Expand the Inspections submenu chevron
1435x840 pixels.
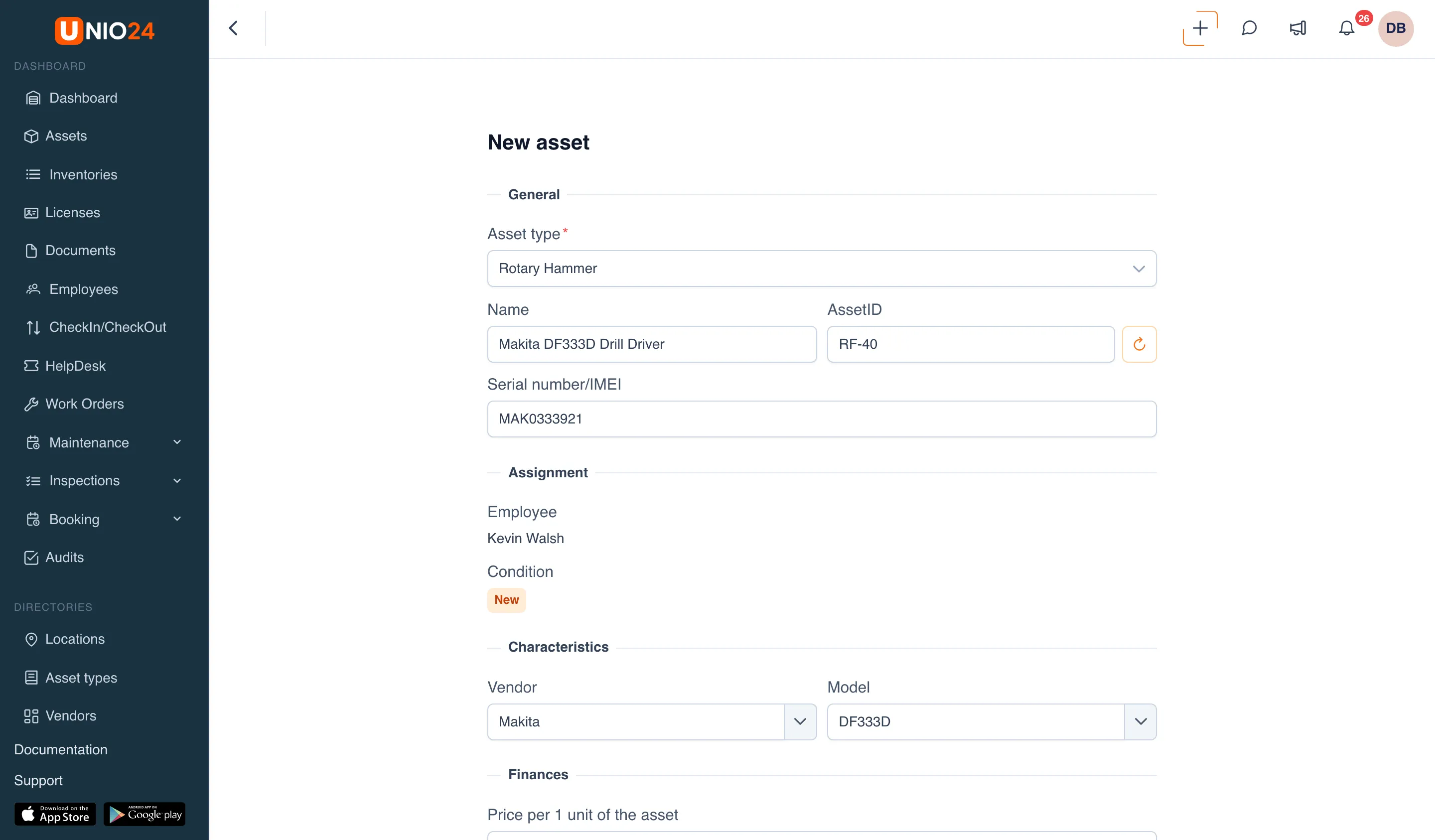(177, 481)
